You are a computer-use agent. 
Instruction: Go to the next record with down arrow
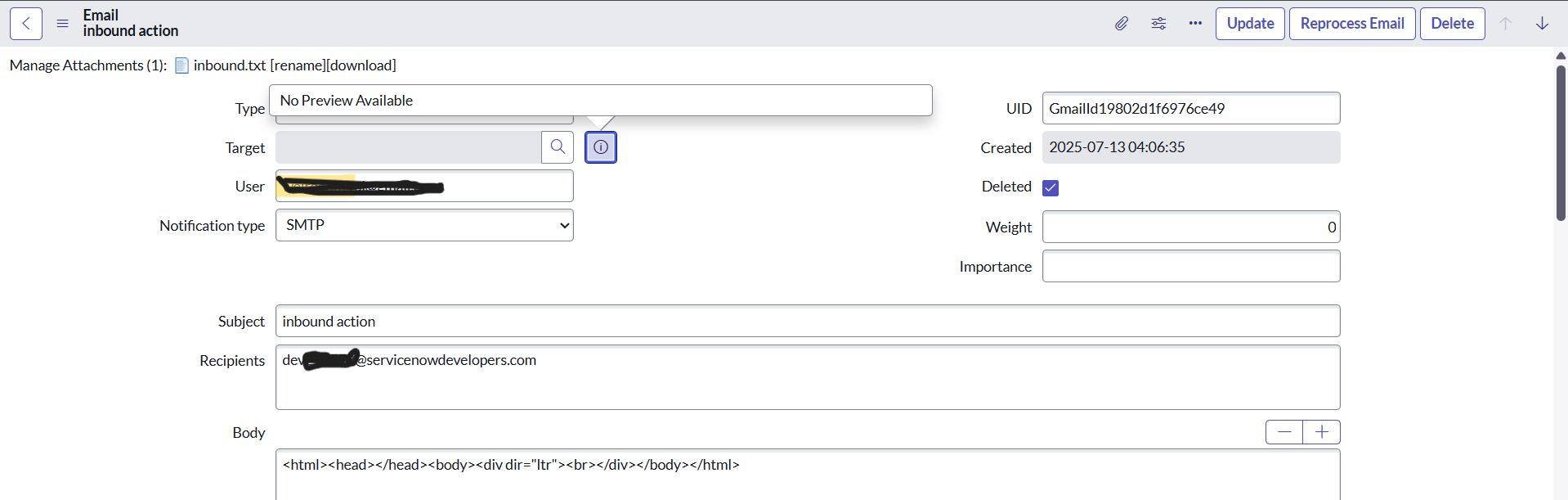click(x=1542, y=24)
